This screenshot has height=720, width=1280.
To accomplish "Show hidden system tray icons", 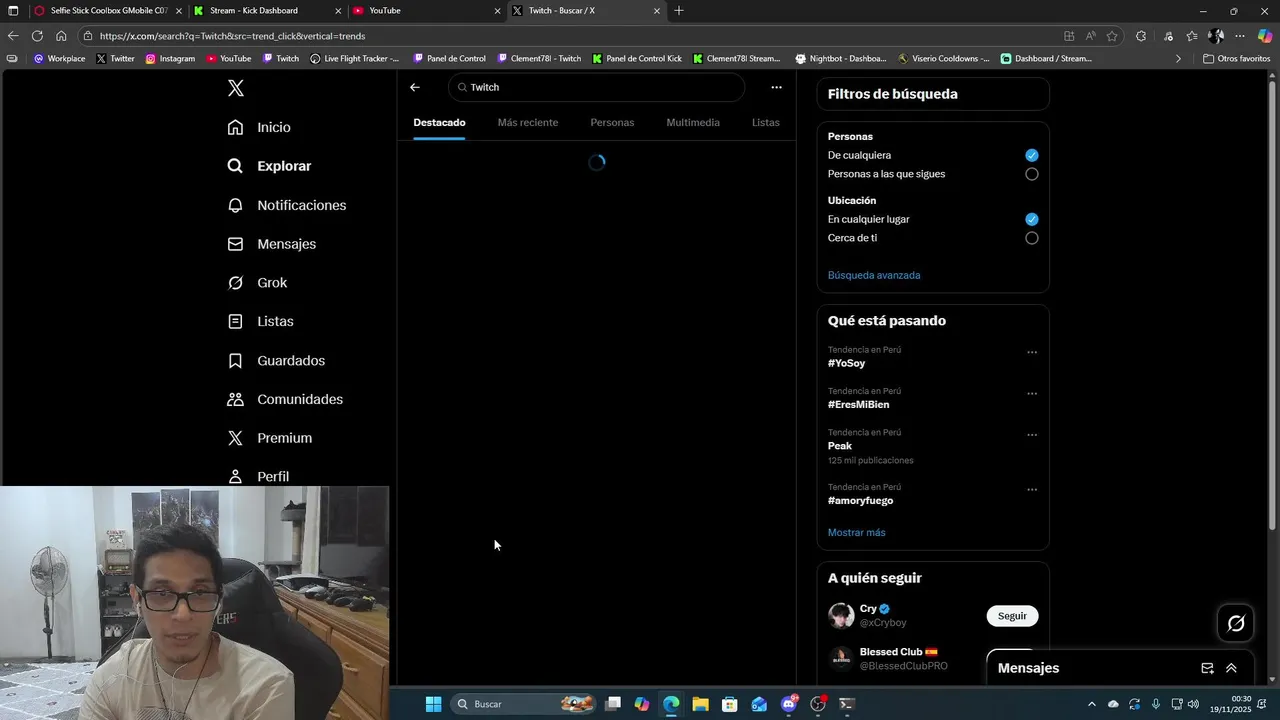I will [x=1092, y=704].
